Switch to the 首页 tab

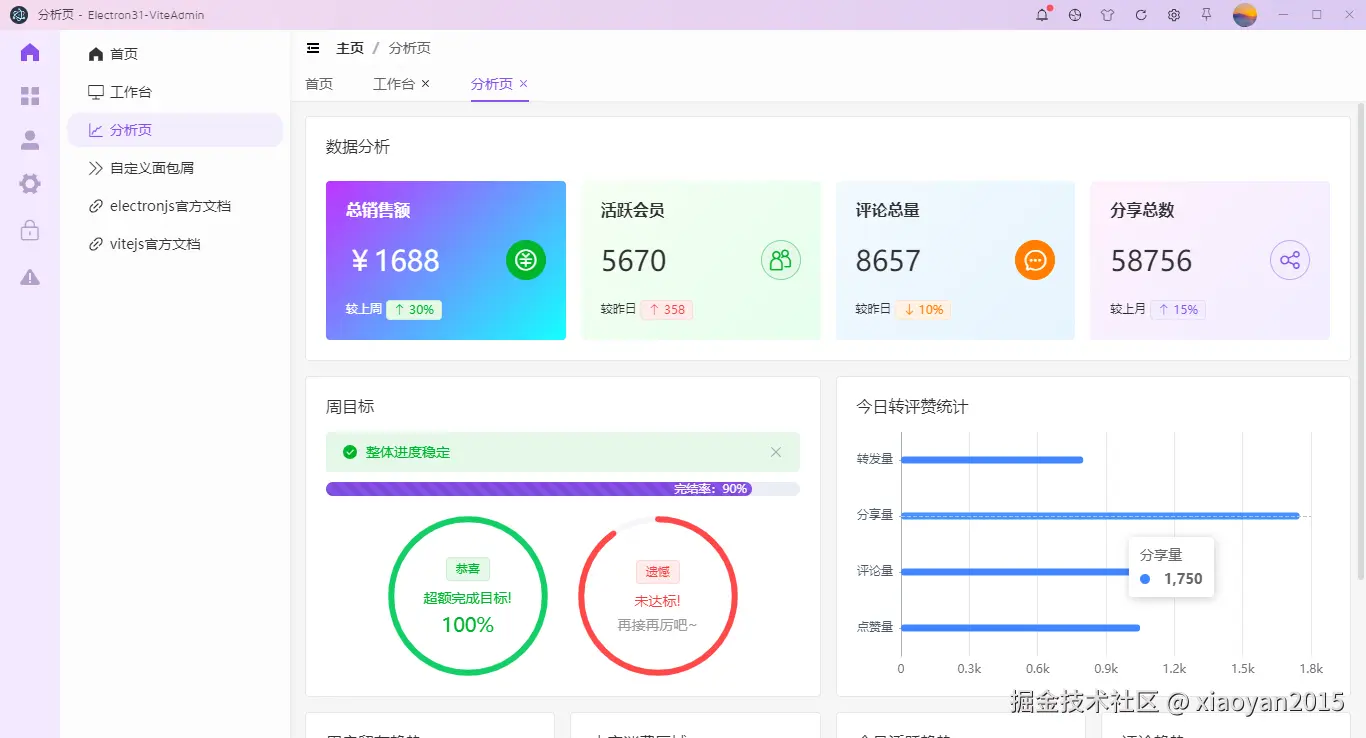tap(319, 84)
